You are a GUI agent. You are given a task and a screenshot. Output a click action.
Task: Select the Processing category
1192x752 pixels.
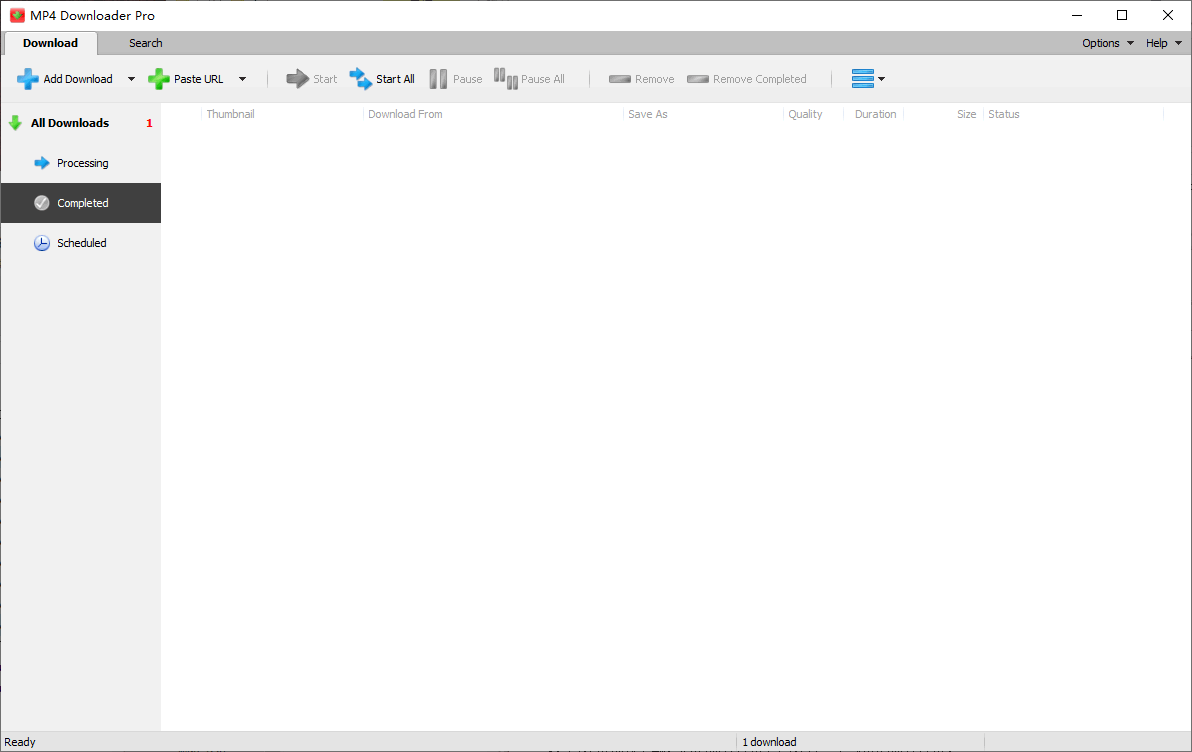tap(81, 163)
